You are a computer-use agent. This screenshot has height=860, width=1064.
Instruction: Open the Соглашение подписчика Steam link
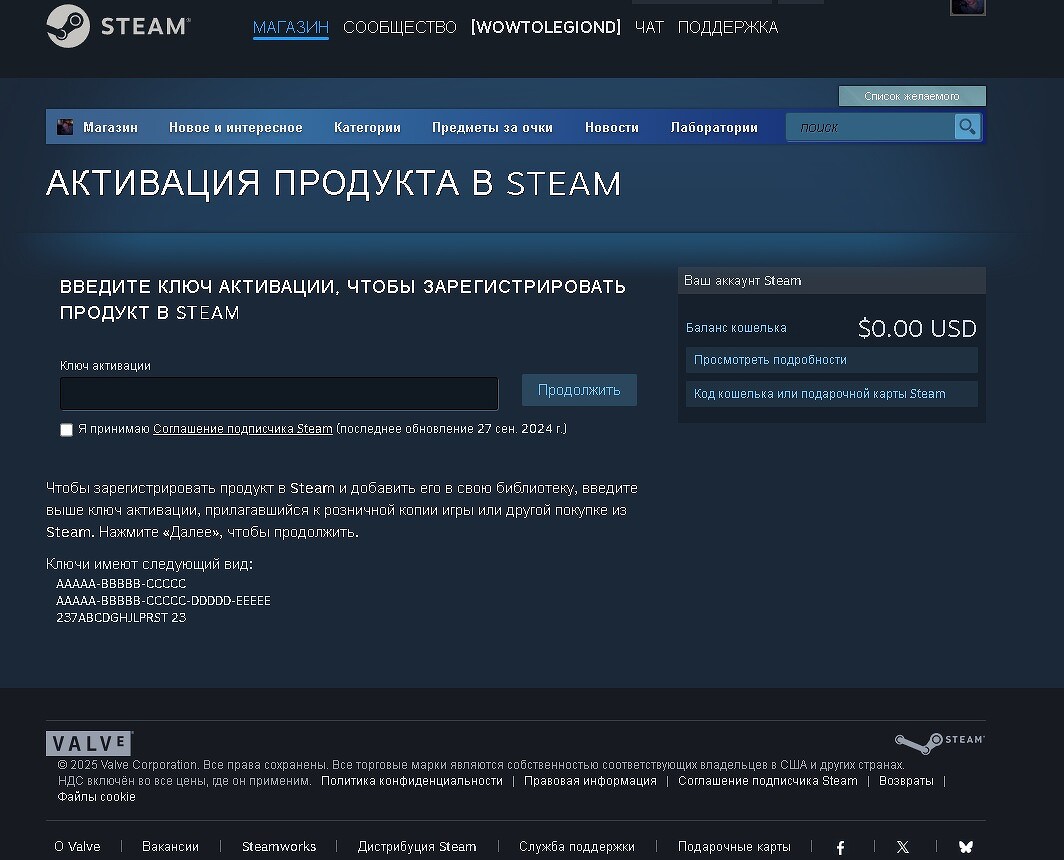pos(242,429)
